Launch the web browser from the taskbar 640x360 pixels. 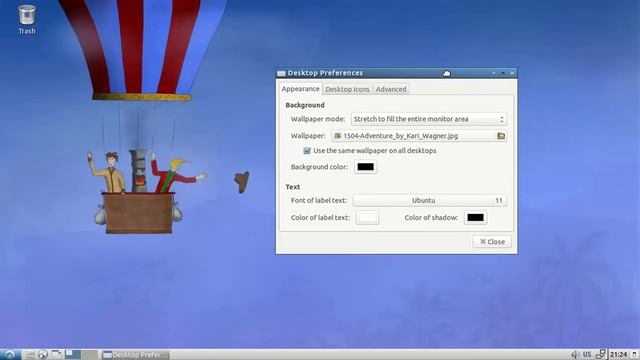(x=43, y=354)
